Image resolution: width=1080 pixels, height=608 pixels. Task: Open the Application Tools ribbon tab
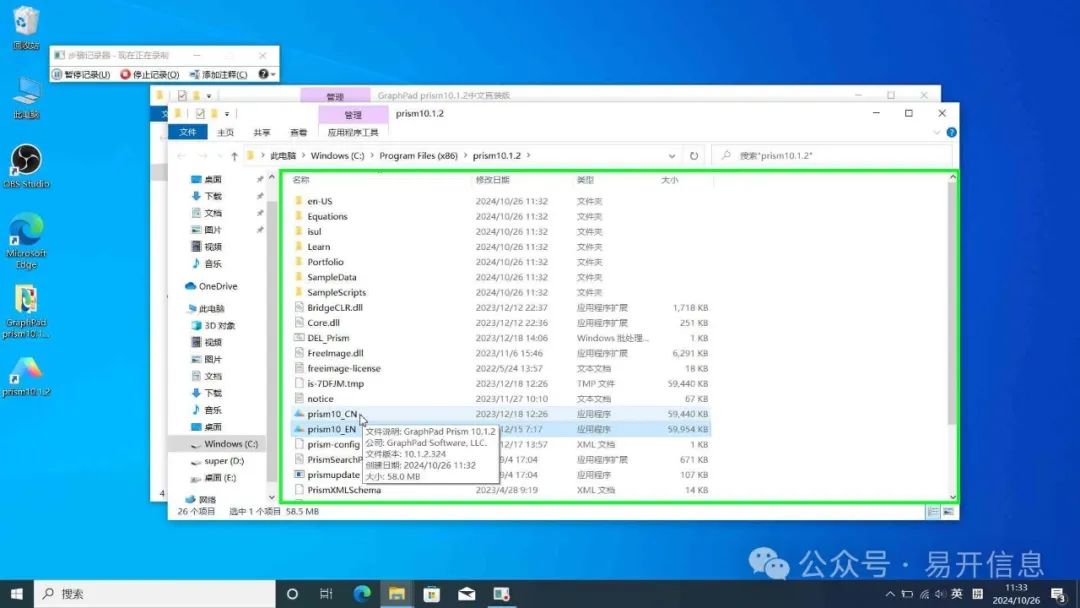(x=353, y=132)
